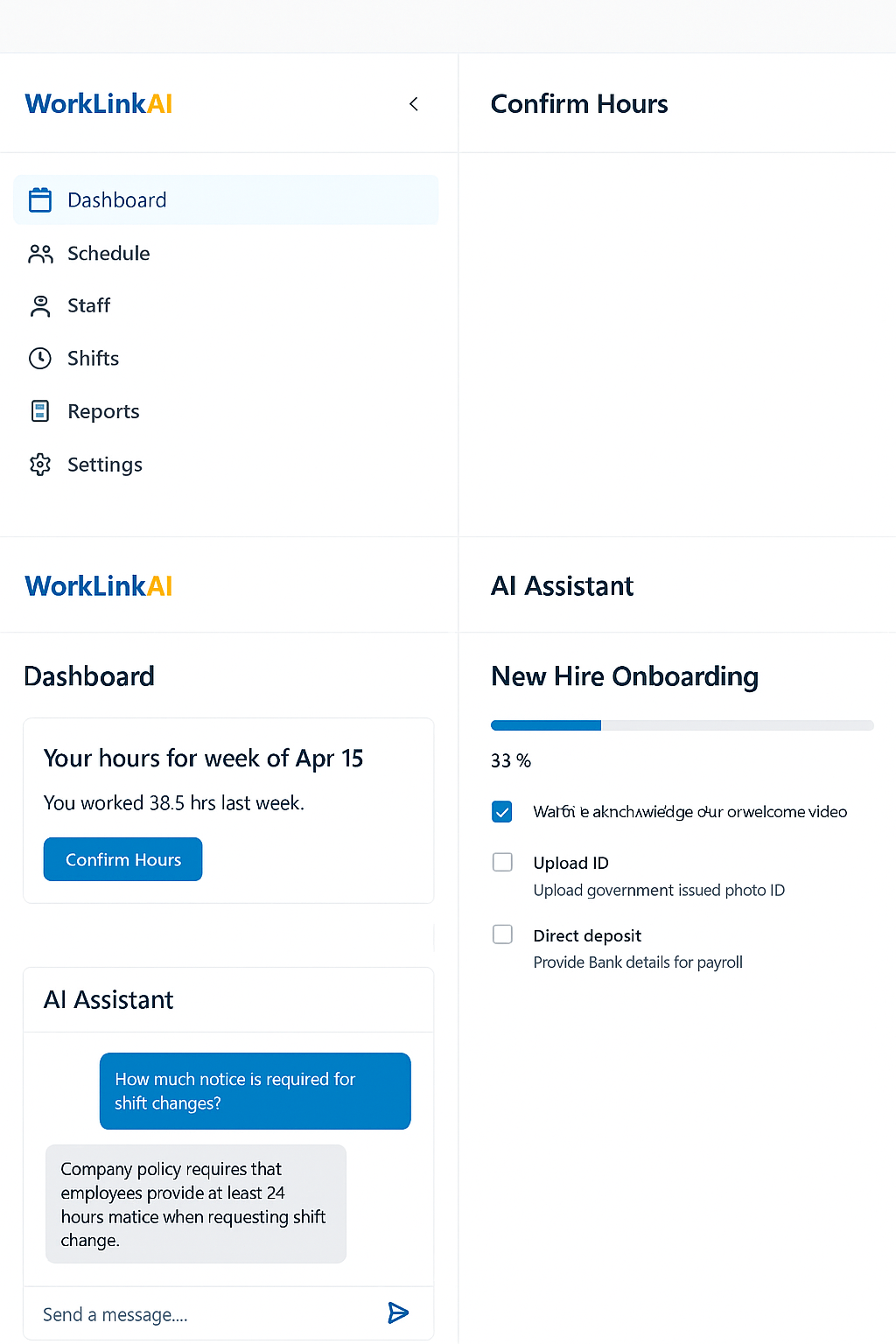This screenshot has width=896, height=1344.
Task: Click 'AI Assistant' chat card title
Action: 108,1000
